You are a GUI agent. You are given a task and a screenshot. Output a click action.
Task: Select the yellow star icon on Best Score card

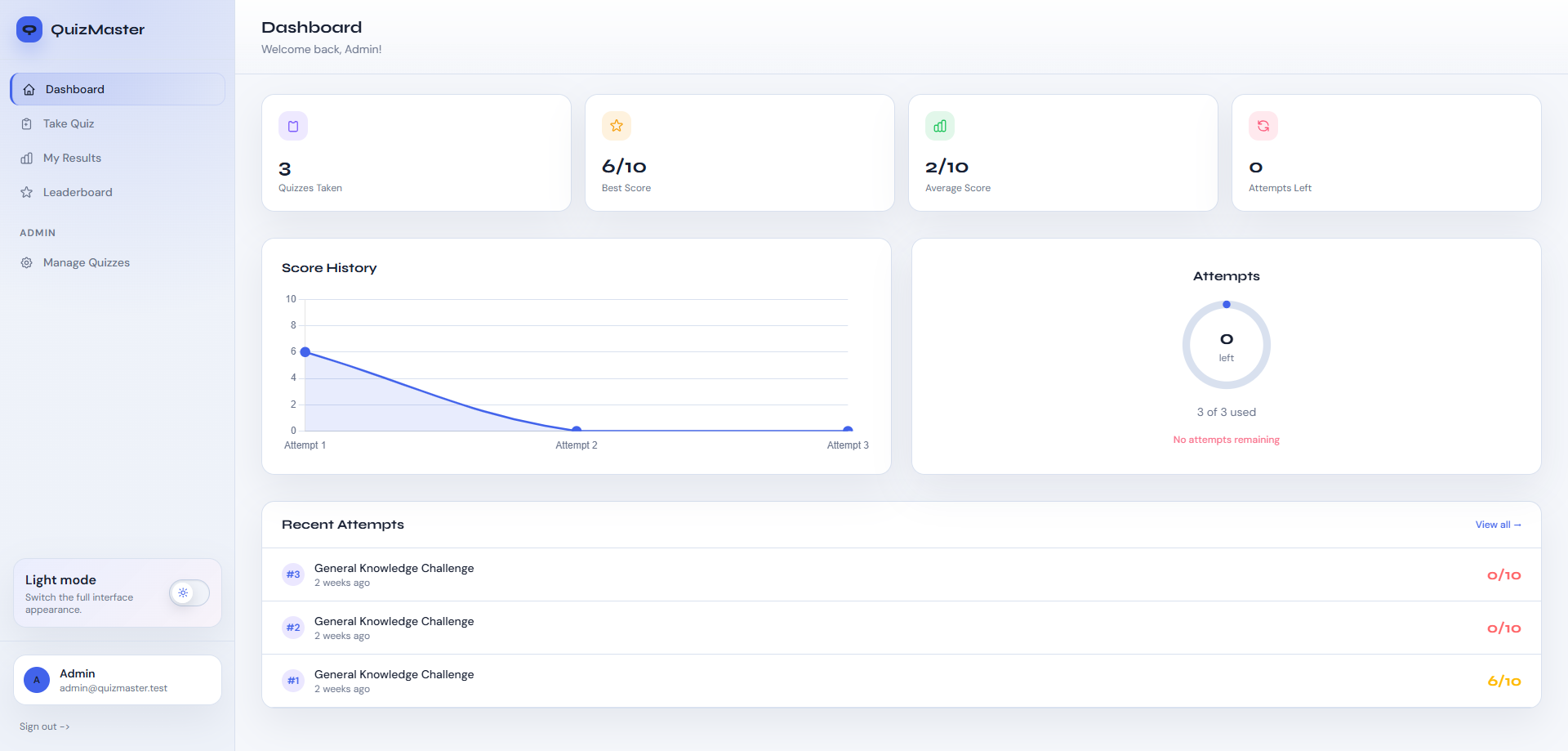click(x=617, y=126)
